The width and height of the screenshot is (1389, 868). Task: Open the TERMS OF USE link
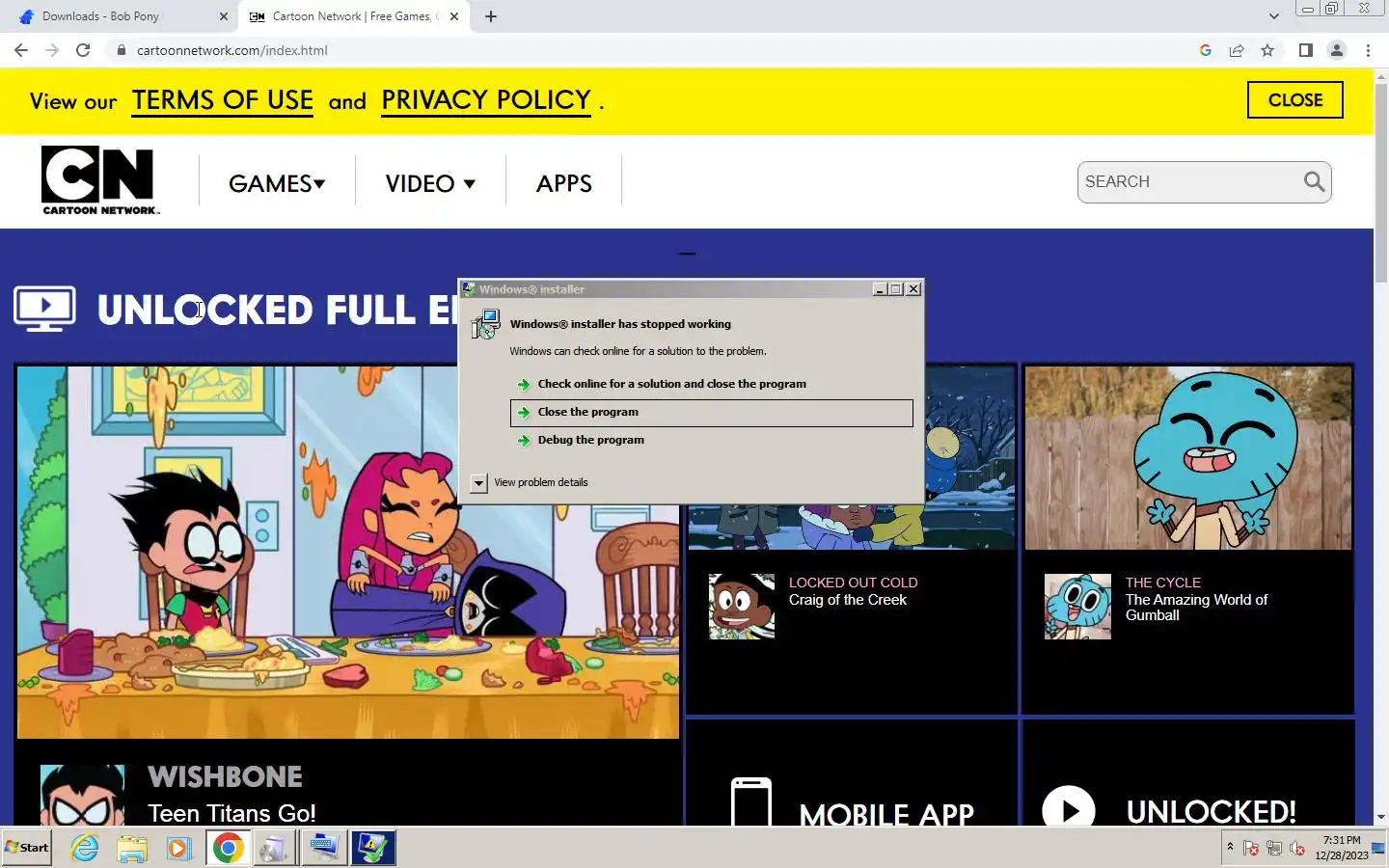pos(223,100)
